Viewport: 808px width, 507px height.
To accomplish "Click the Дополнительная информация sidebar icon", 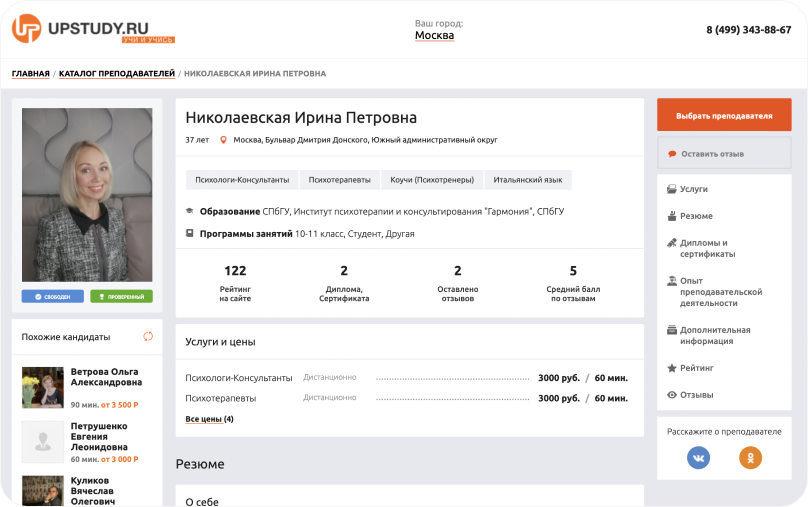I will (671, 330).
